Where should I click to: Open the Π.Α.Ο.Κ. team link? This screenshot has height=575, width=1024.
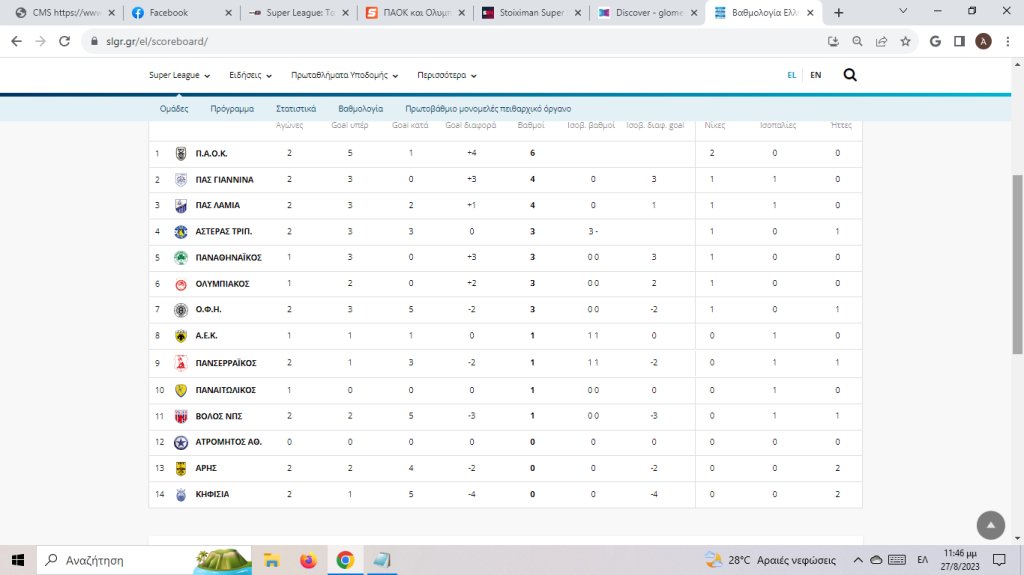click(211, 154)
